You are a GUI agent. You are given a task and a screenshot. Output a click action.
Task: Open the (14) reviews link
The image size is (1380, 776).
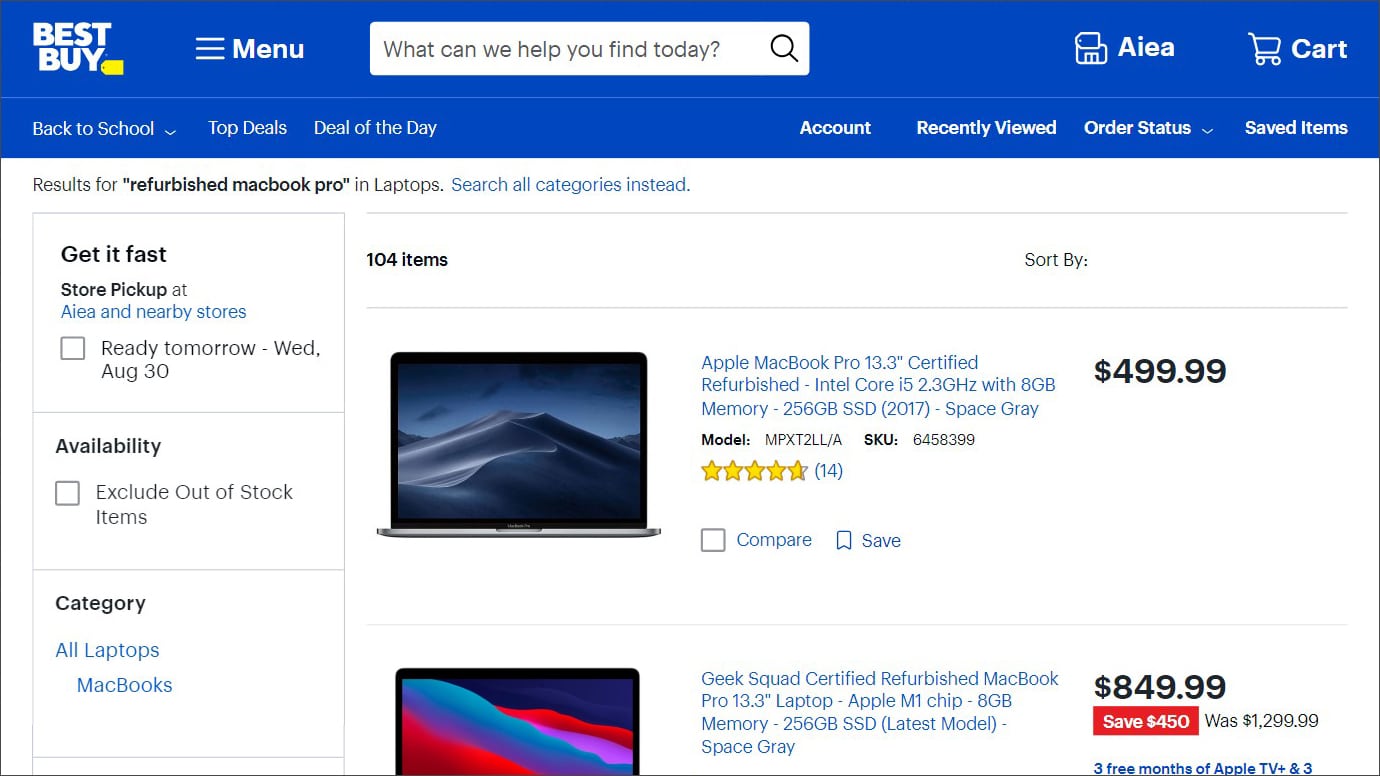click(x=828, y=471)
